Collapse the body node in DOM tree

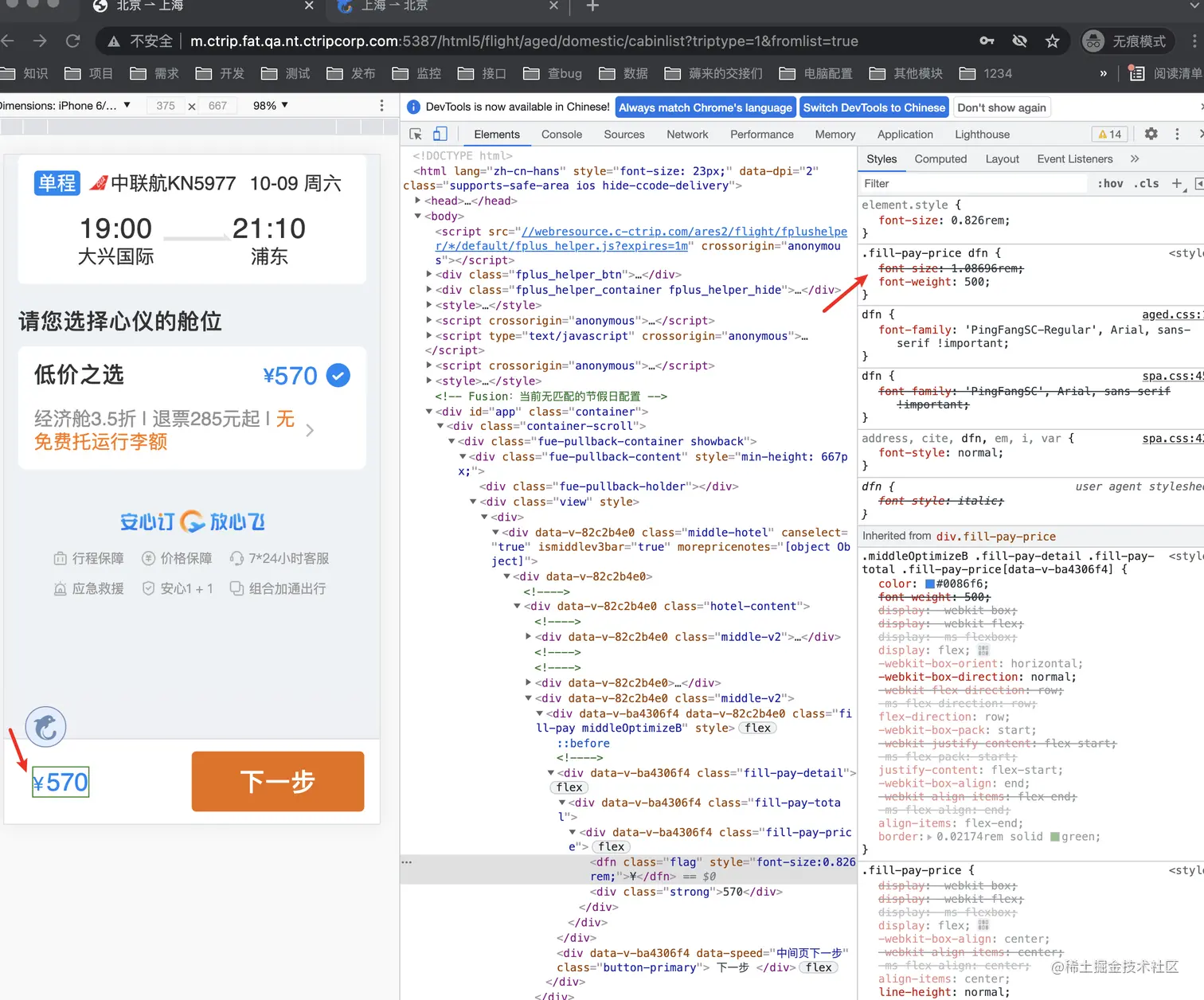[x=417, y=216]
